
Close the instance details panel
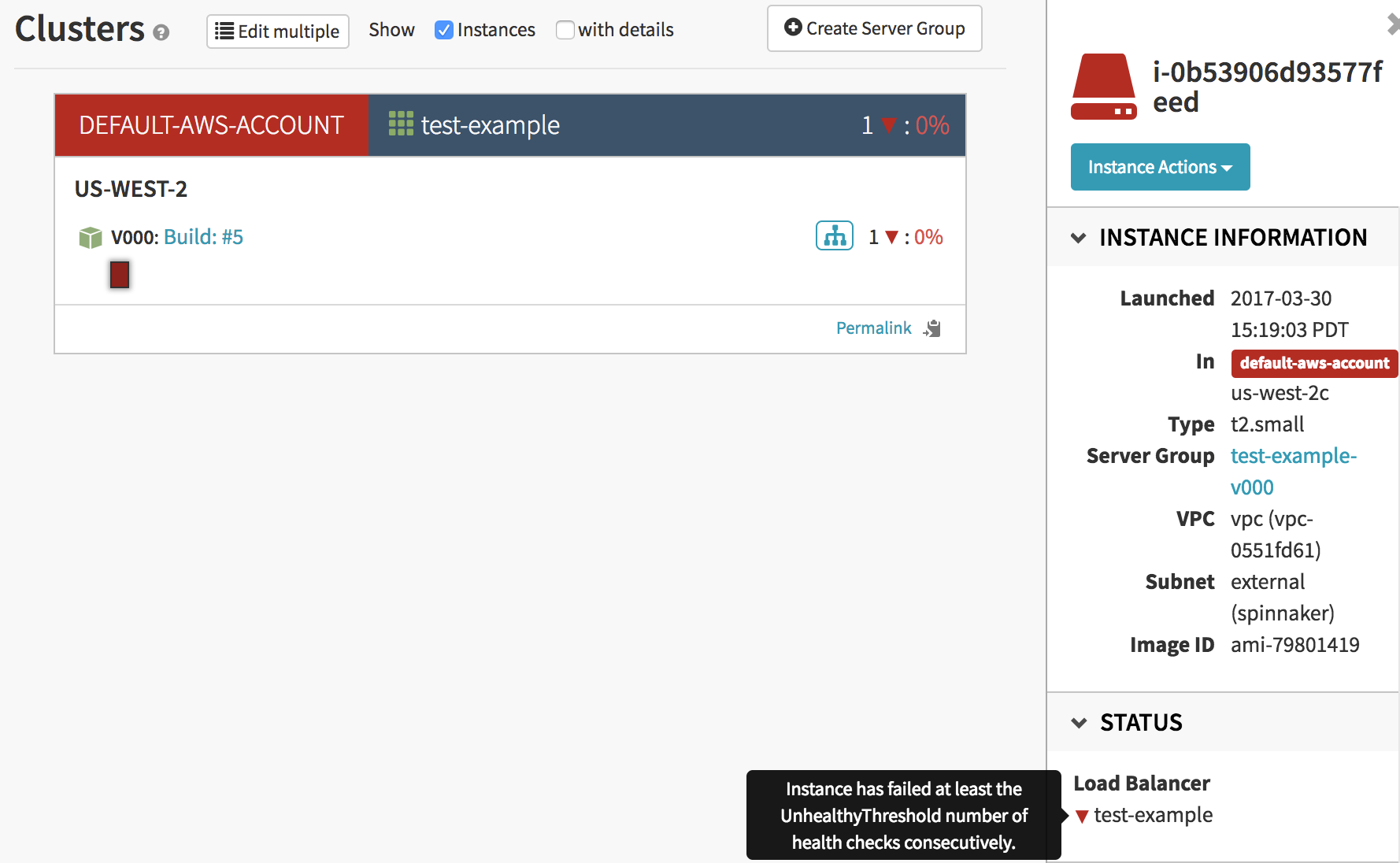click(x=1392, y=24)
